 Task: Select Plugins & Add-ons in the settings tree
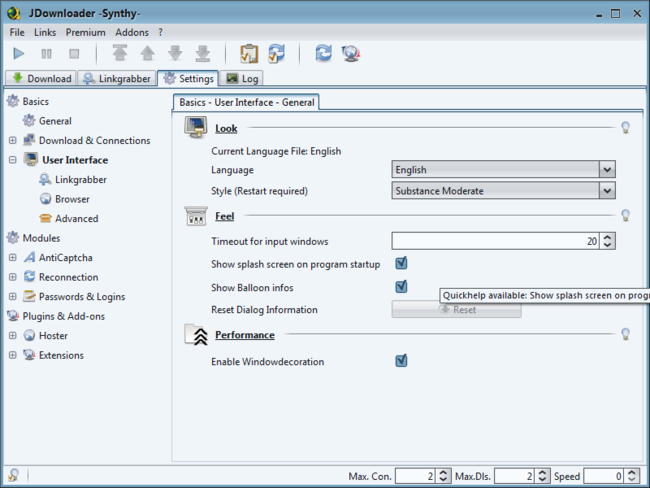(56, 316)
